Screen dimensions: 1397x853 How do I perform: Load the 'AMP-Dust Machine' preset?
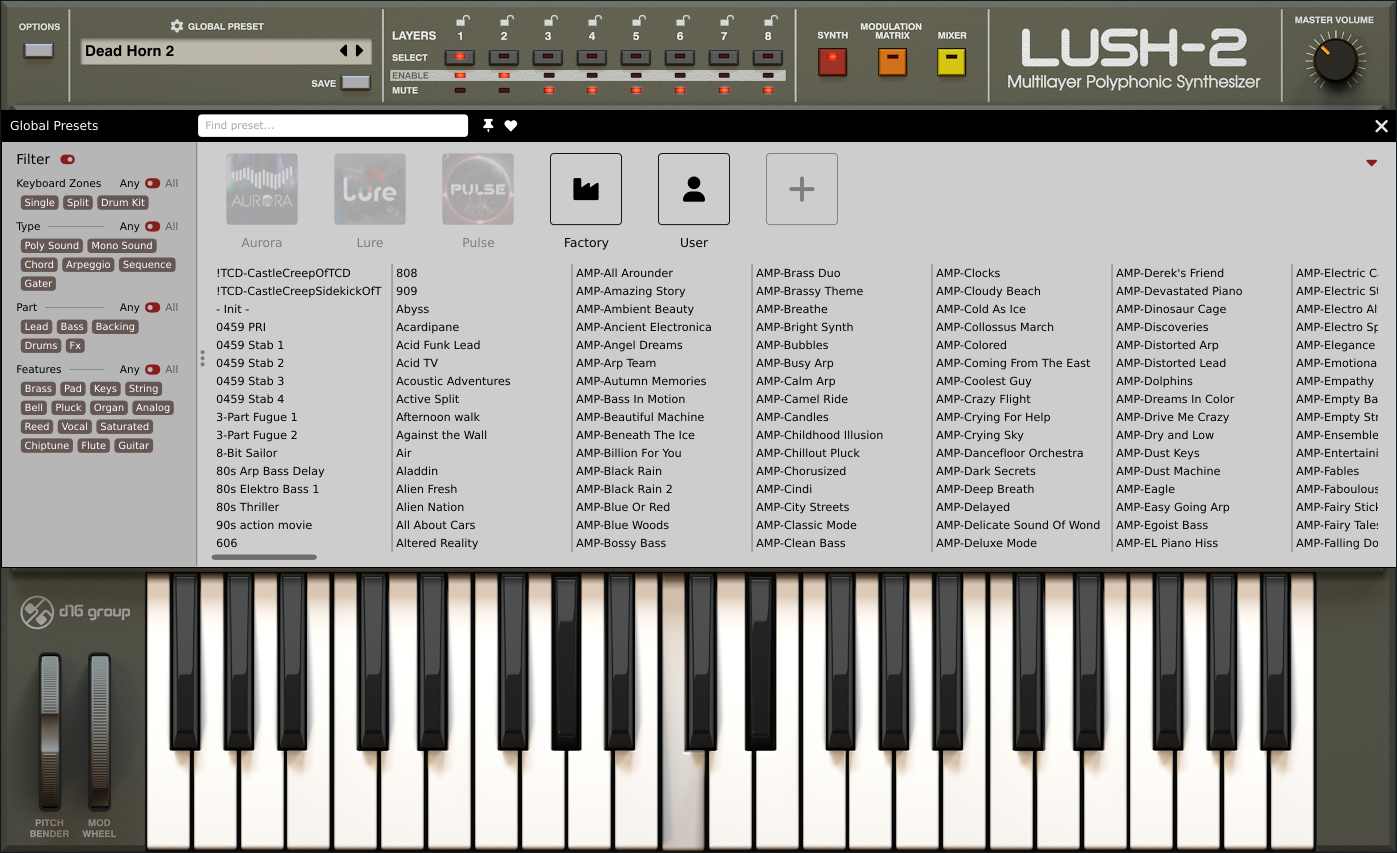pyautogui.click(x=1168, y=471)
